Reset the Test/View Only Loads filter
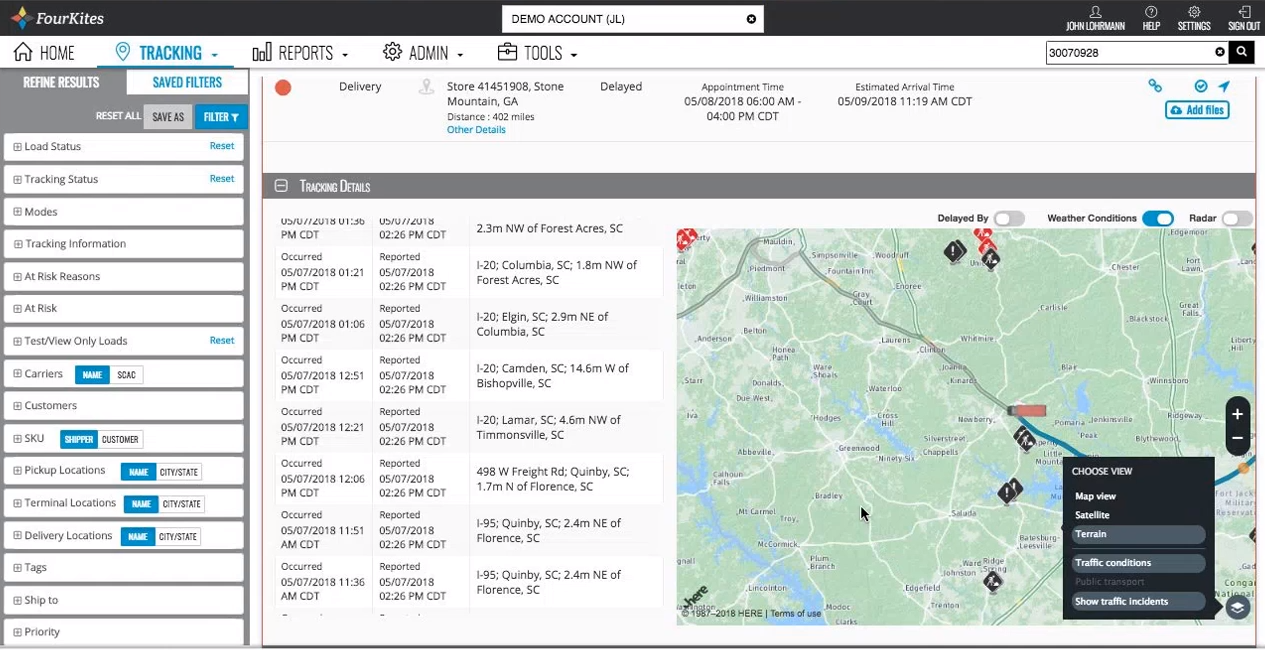The image size is (1265, 650). click(x=222, y=340)
